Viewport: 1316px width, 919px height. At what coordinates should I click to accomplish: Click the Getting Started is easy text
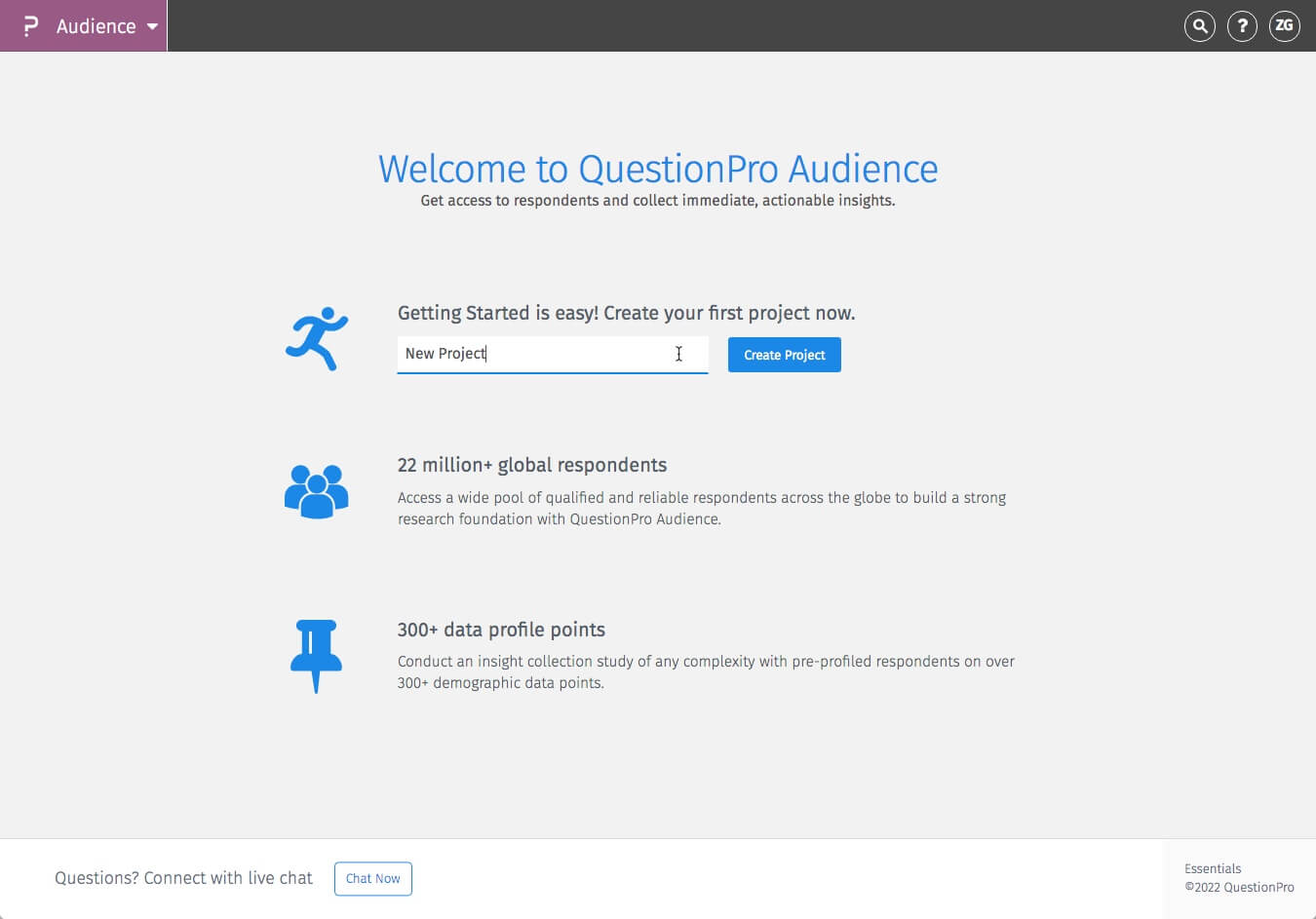pyautogui.click(x=626, y=313)
